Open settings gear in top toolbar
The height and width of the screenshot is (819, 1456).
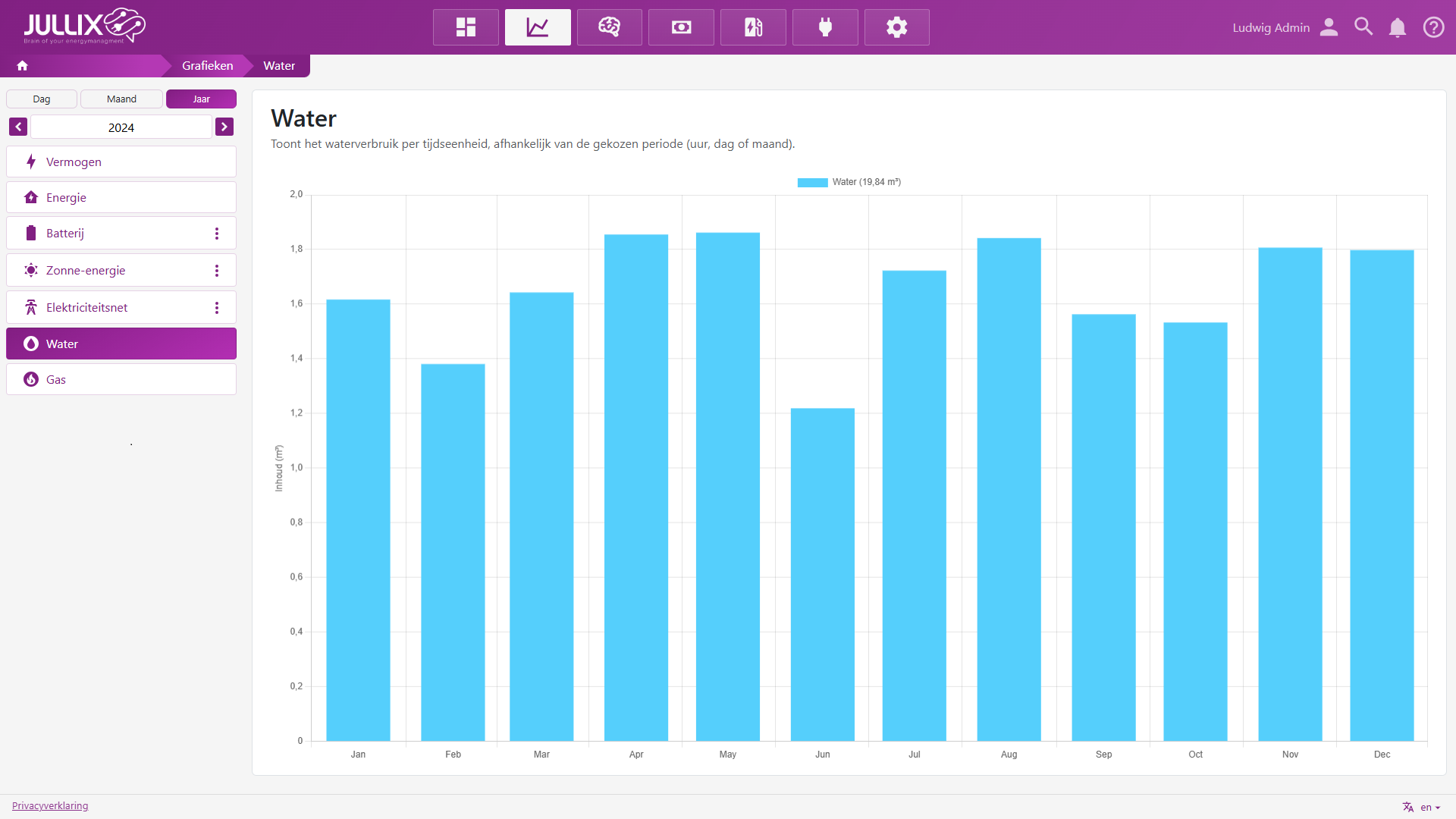pos(896,27)
